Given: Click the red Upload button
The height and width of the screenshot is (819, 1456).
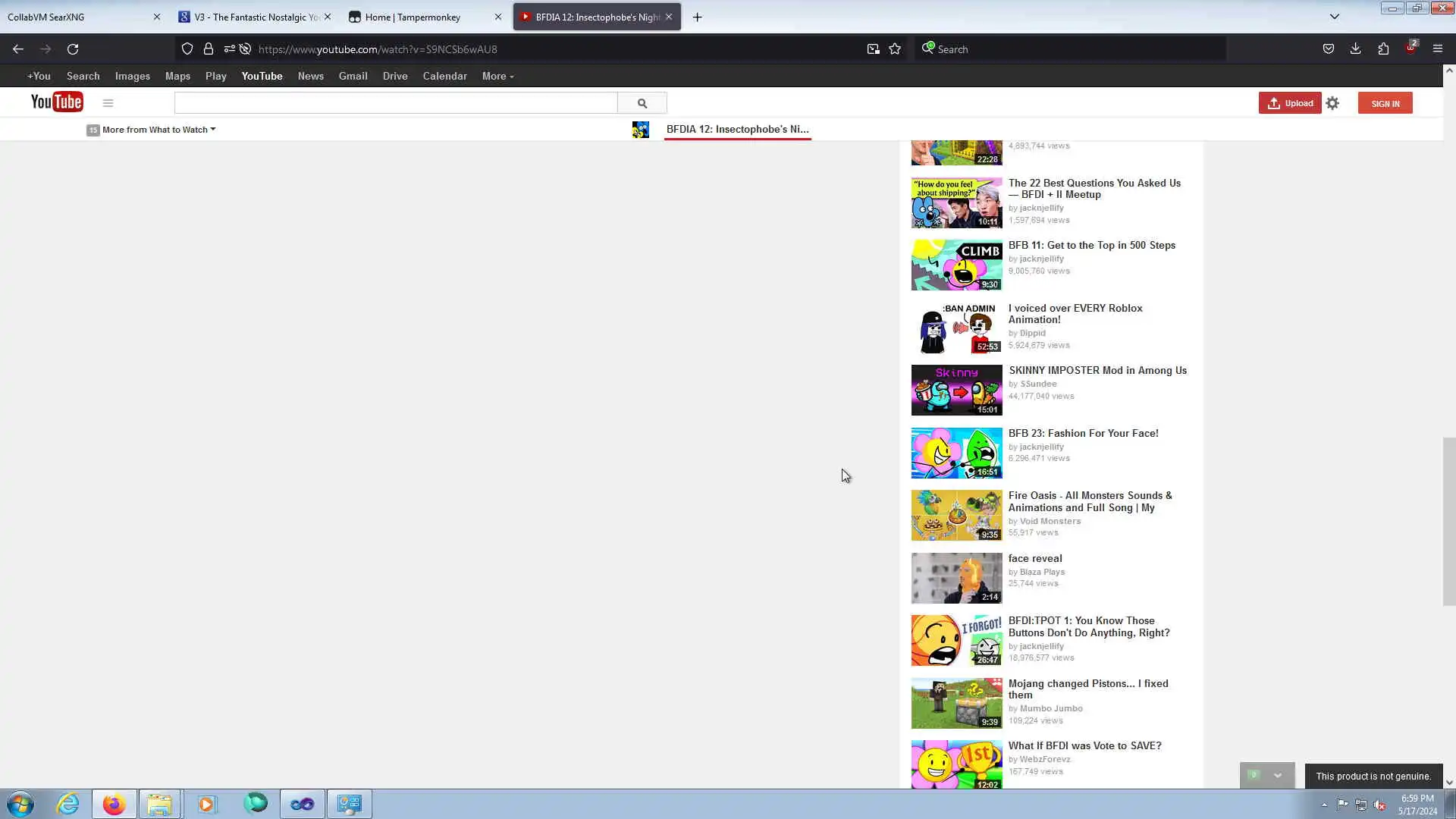Looking at the screenshot, I should point(1289,103).
